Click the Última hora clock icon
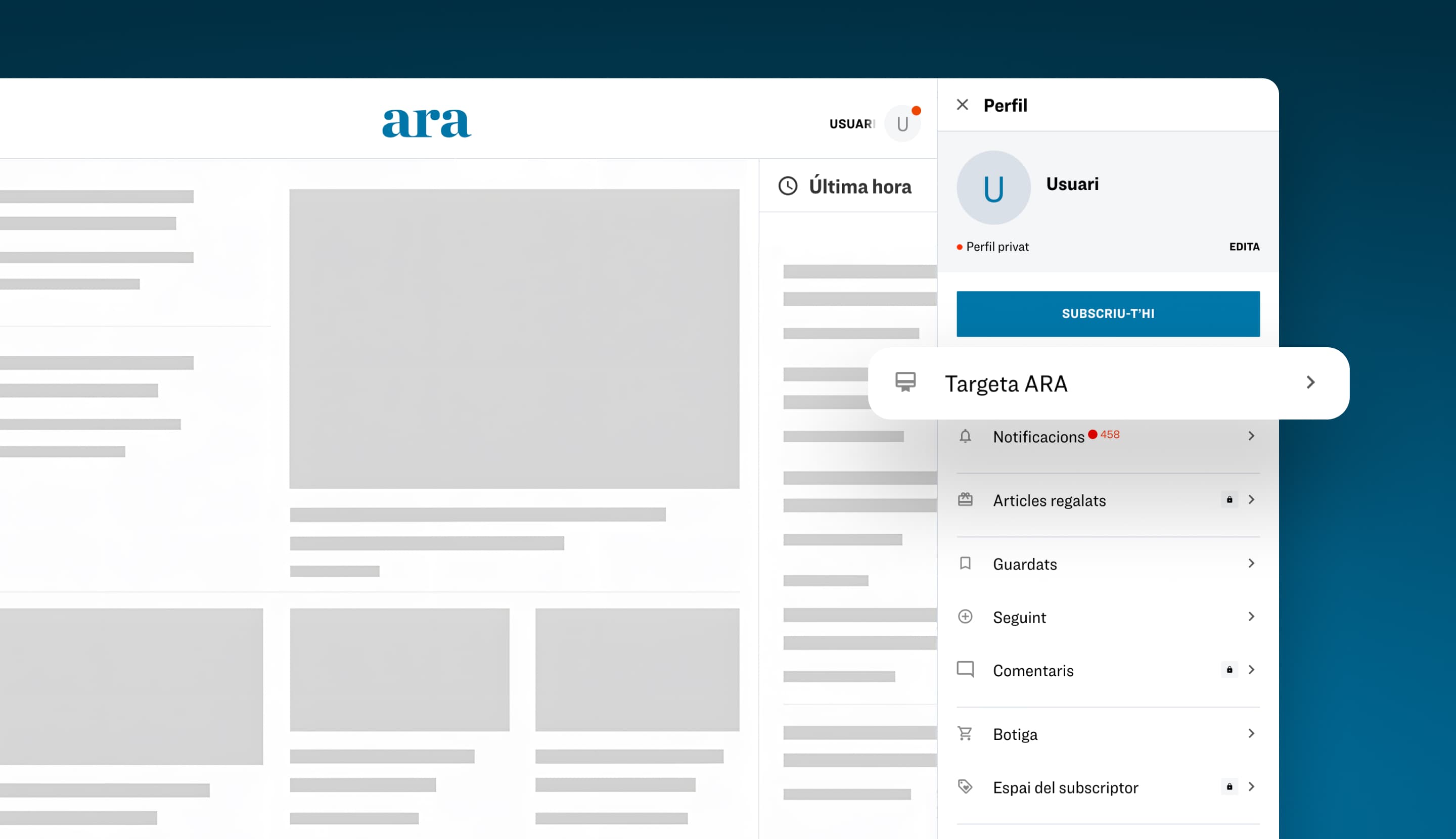The height and width of the screenshot is (839, 1456). [788, 186]
